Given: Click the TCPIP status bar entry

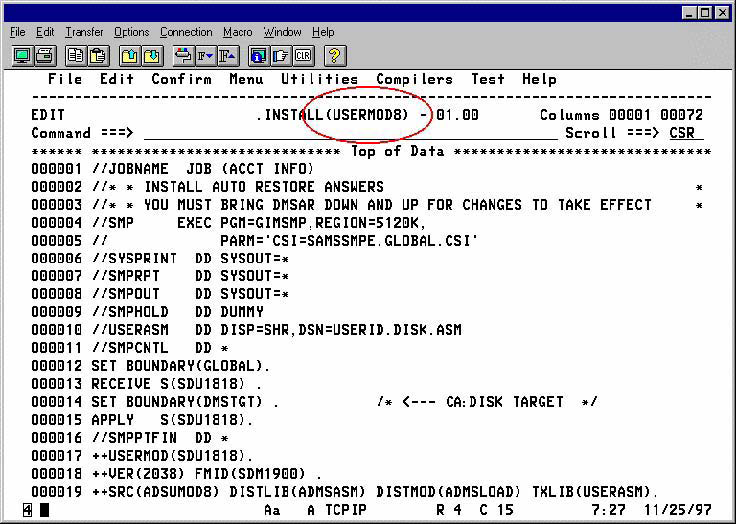Looking at the screenshot, I should coord(345,510).
